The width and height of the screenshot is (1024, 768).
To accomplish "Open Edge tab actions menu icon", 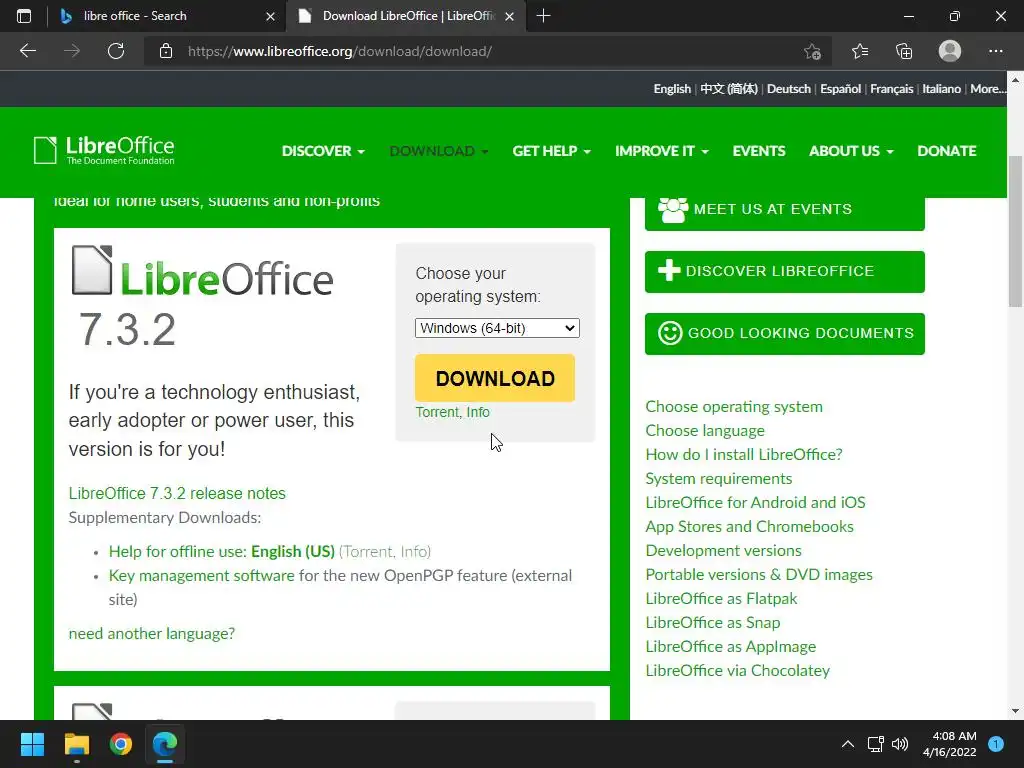I will [x=24, y=16].
